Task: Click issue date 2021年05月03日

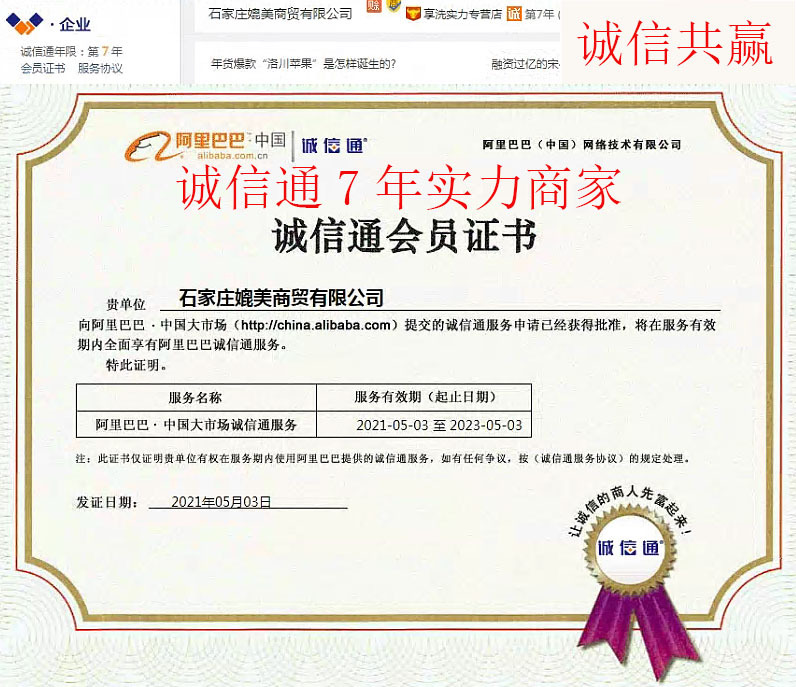Action: 221,502
